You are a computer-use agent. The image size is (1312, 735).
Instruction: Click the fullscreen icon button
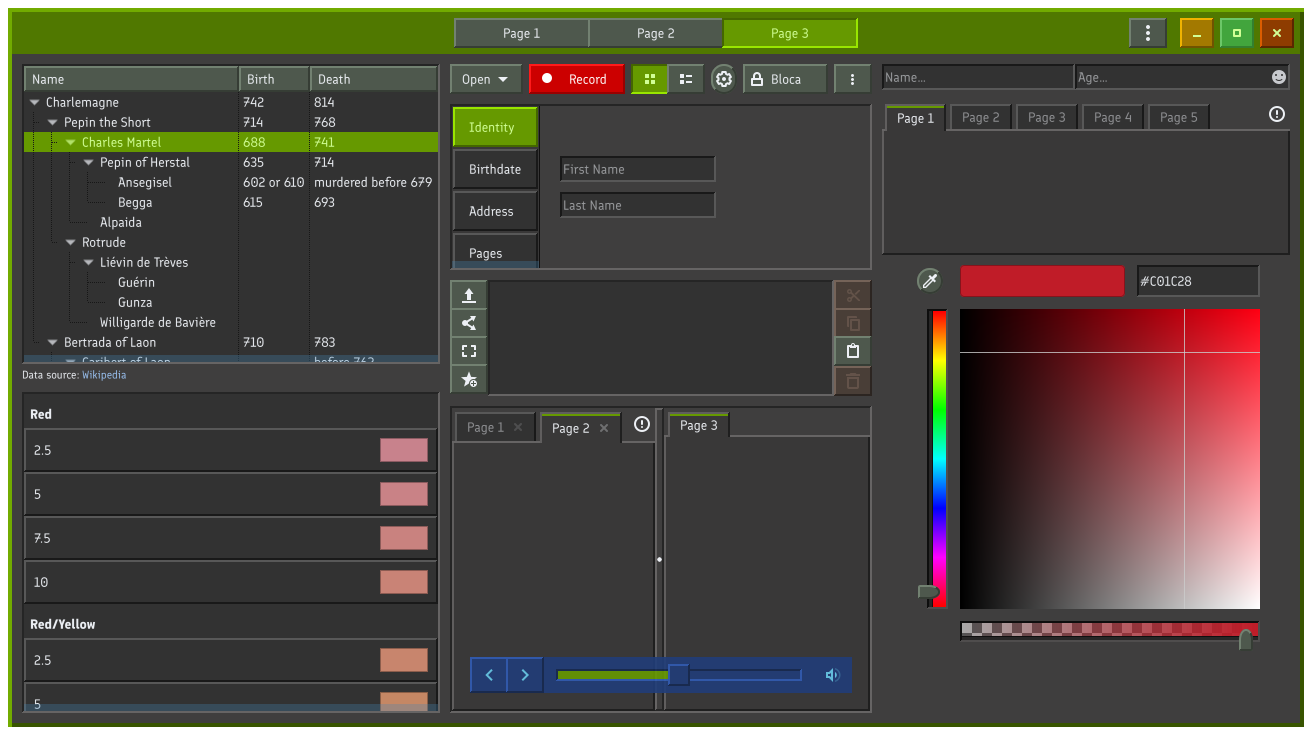point(468,351)
